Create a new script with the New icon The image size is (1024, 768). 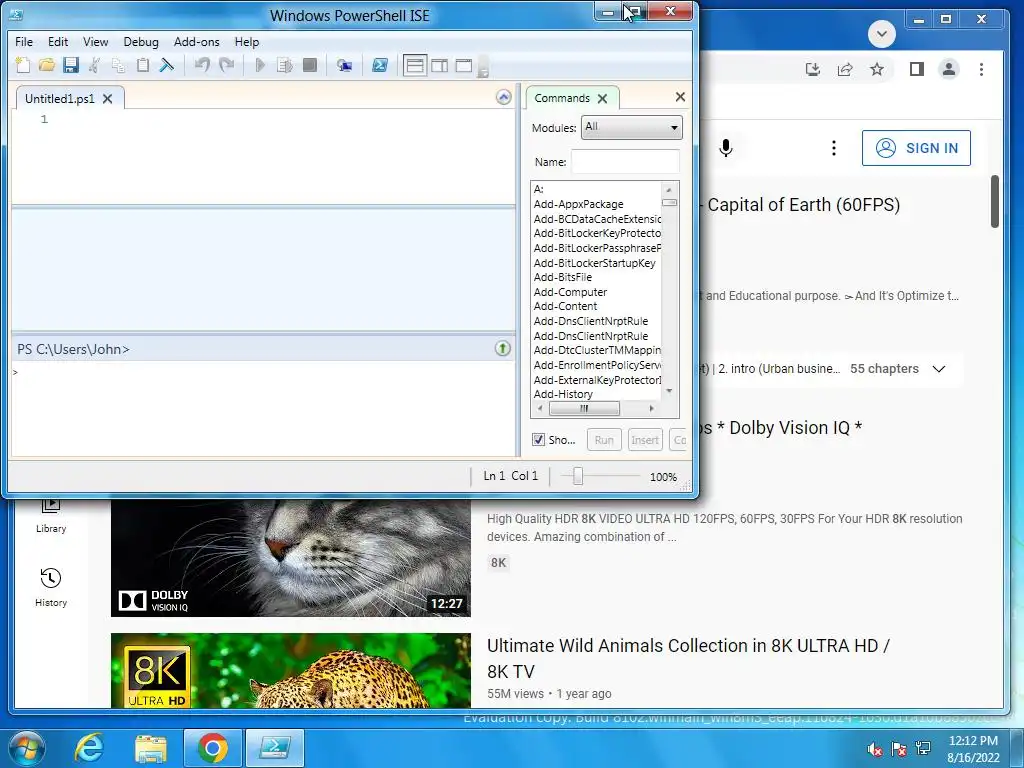tap(23, 65)
